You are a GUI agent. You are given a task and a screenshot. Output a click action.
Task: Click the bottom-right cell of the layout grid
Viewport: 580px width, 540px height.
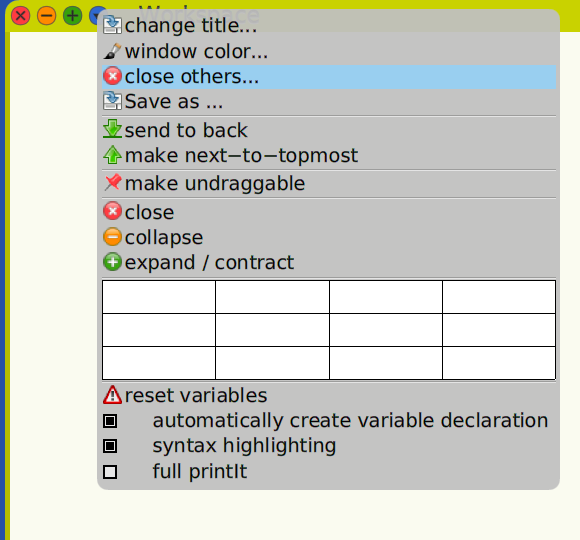point(499,363)
